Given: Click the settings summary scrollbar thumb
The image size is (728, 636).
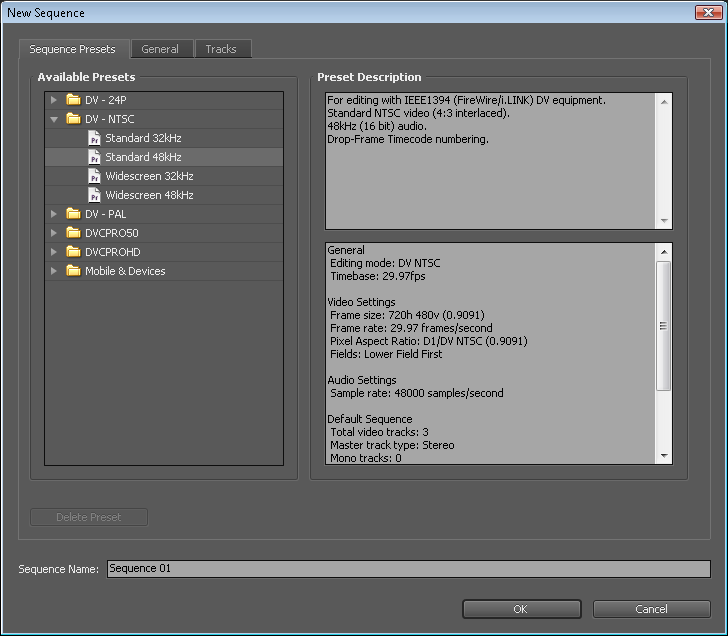Looking at the screenshot, I should [663, 326].
